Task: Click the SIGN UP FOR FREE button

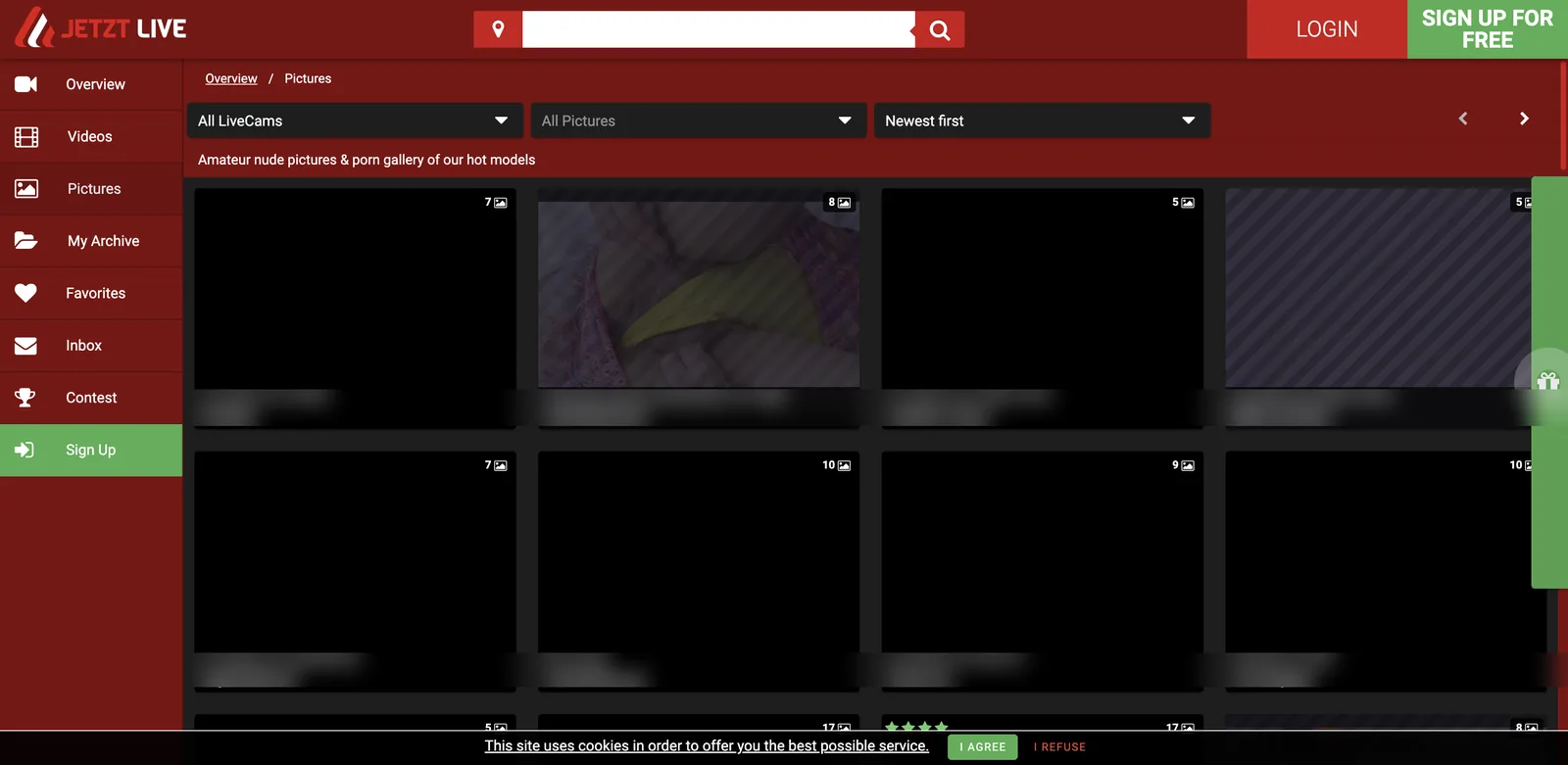Action: [x=1488, y=29]
